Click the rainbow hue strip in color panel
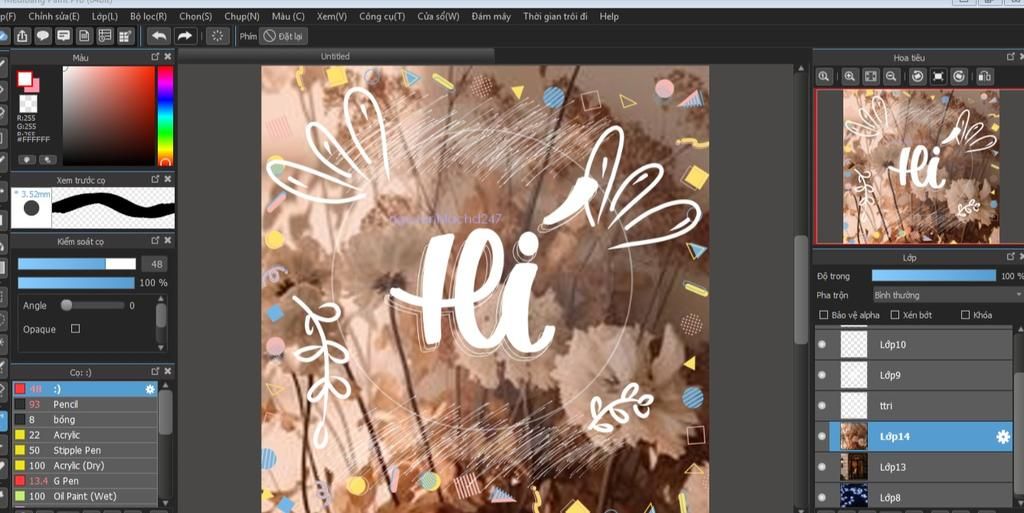Viewport: 1024px width, 513px height. pyautogui.click(x=165, y=115)
